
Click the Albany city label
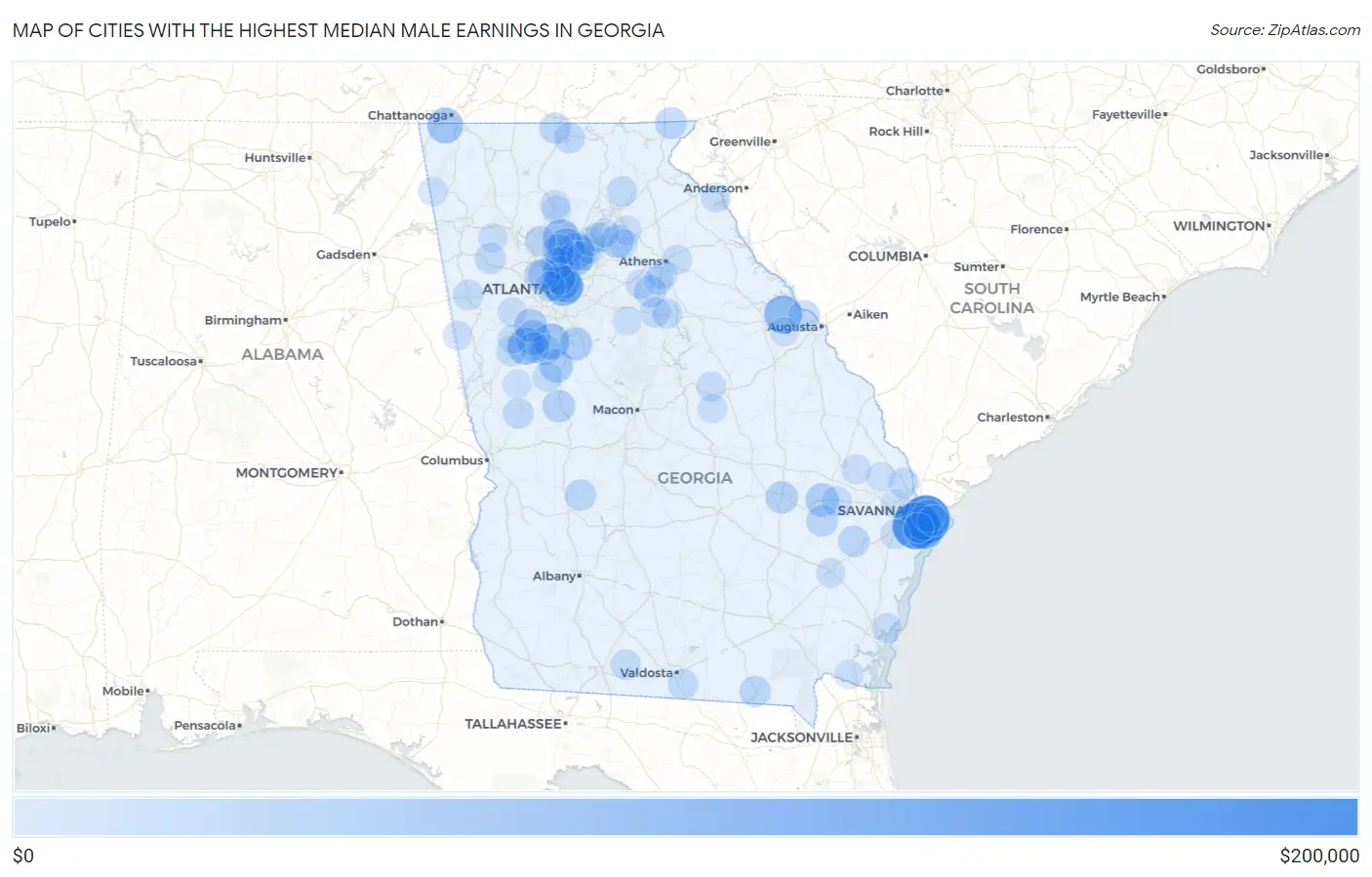click(554, 577)
